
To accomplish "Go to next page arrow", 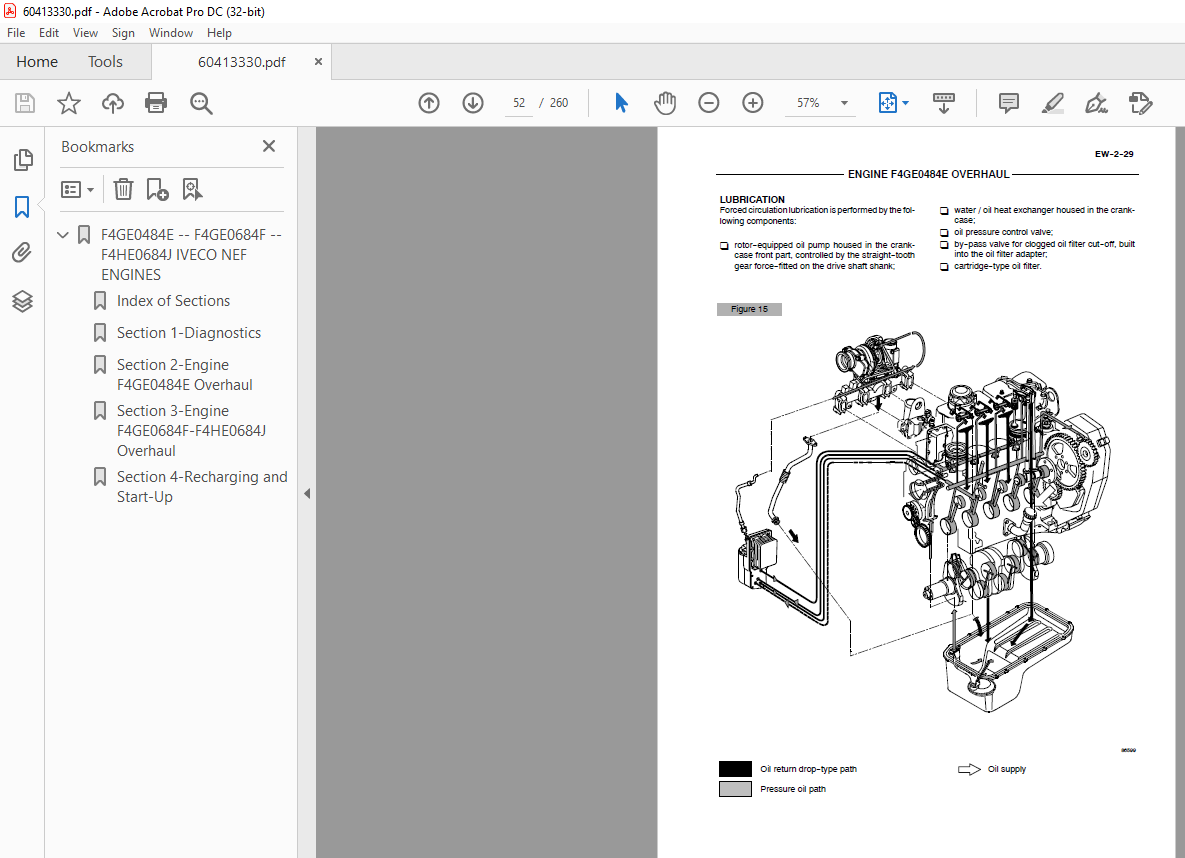I will coord(473,103).
